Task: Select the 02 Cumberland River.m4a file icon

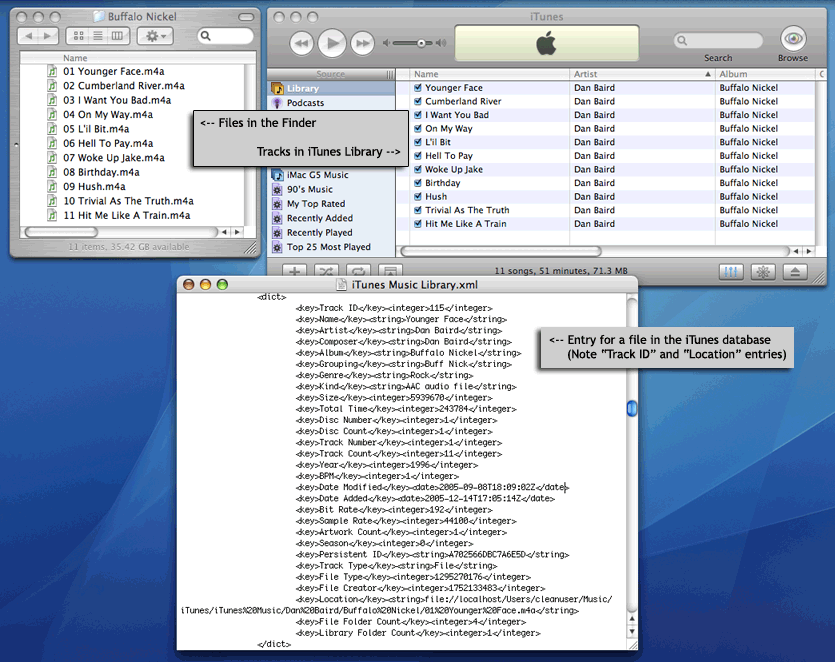Action: click(x=52, y=85)
